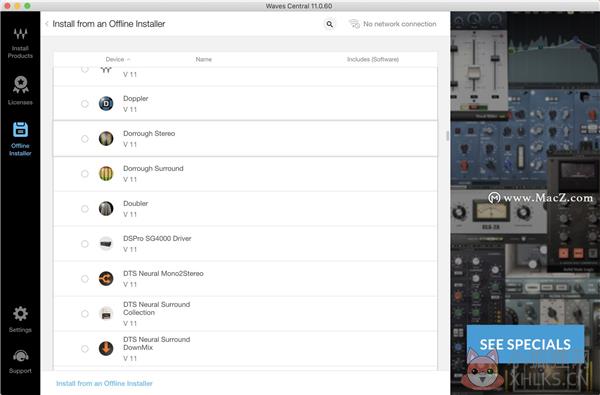Click the Doppler product name

[135, 98]
